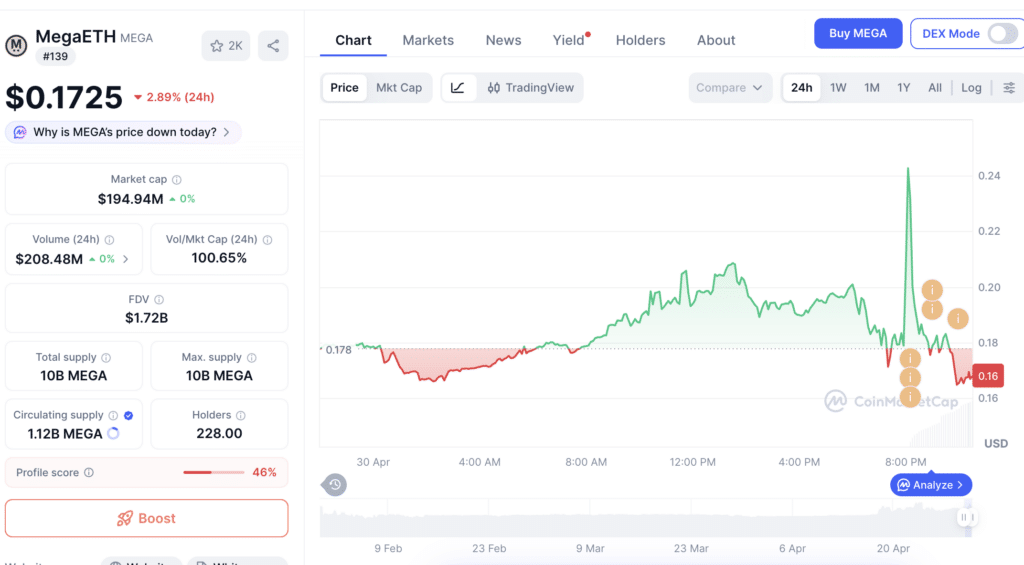The image size is (1024, 565).
Task: Click the Profile score progress bar
Action: pos(214,472)
